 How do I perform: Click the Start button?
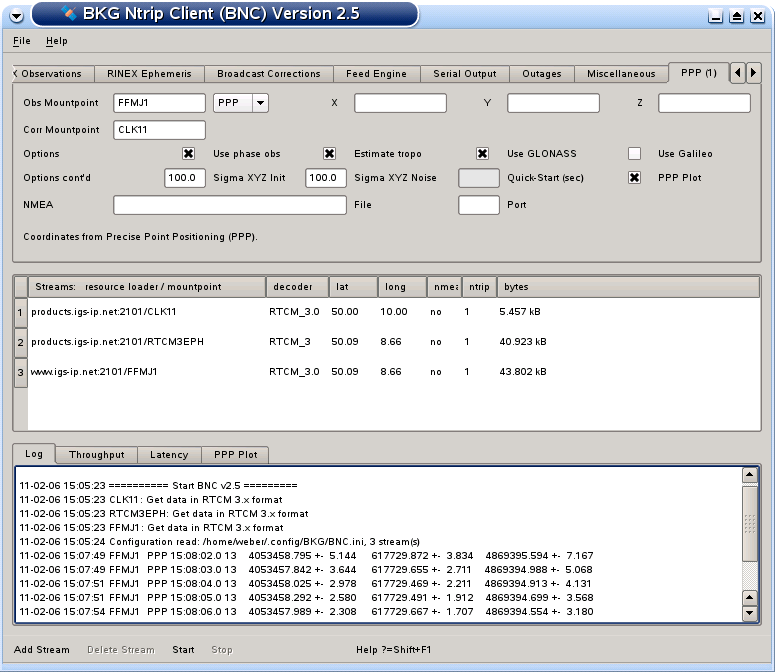click(x=183, y=650)
